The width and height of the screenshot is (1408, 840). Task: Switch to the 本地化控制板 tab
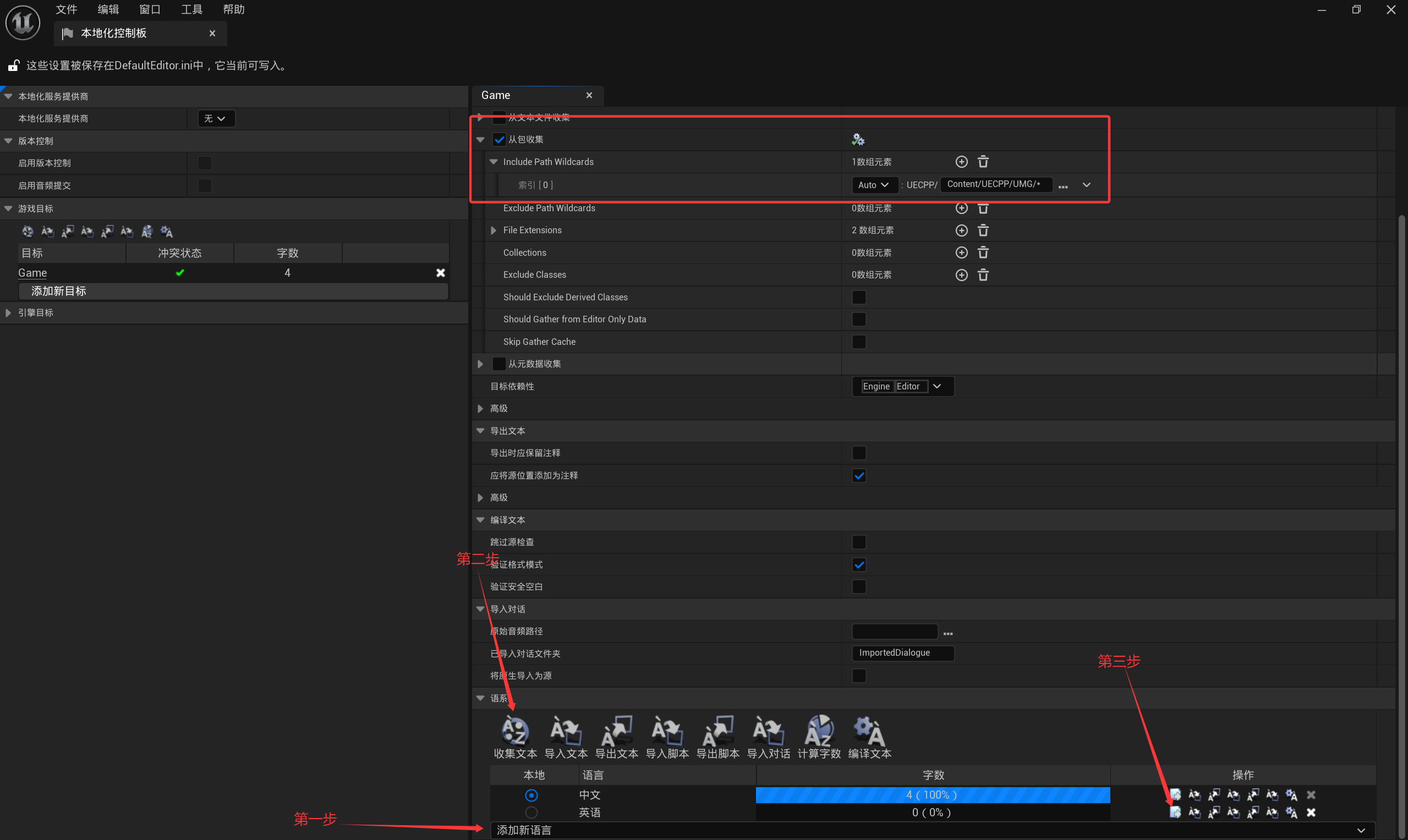point(113,34)
